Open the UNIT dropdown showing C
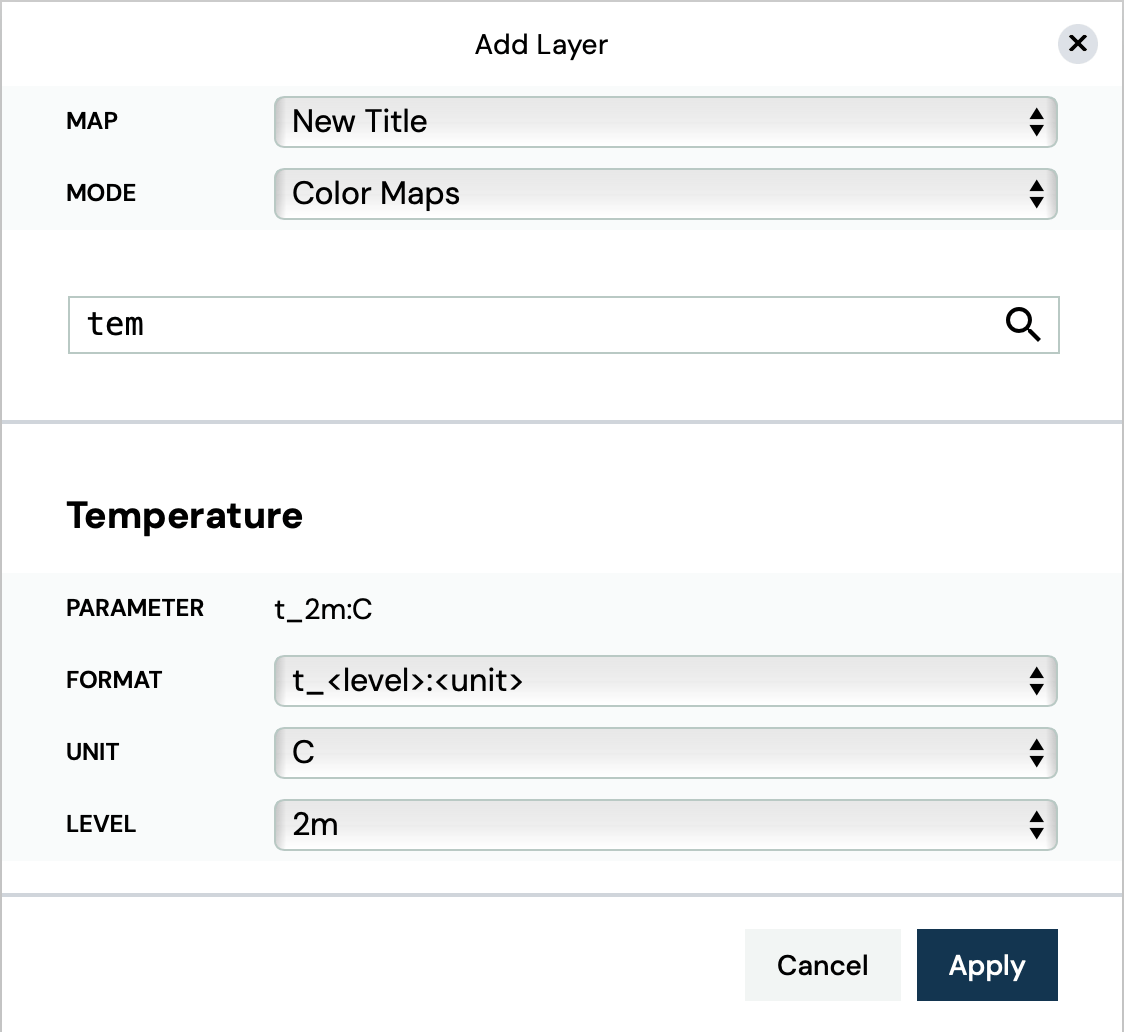The width and height of the screenshot is (1124, 1032). [665, 752]
